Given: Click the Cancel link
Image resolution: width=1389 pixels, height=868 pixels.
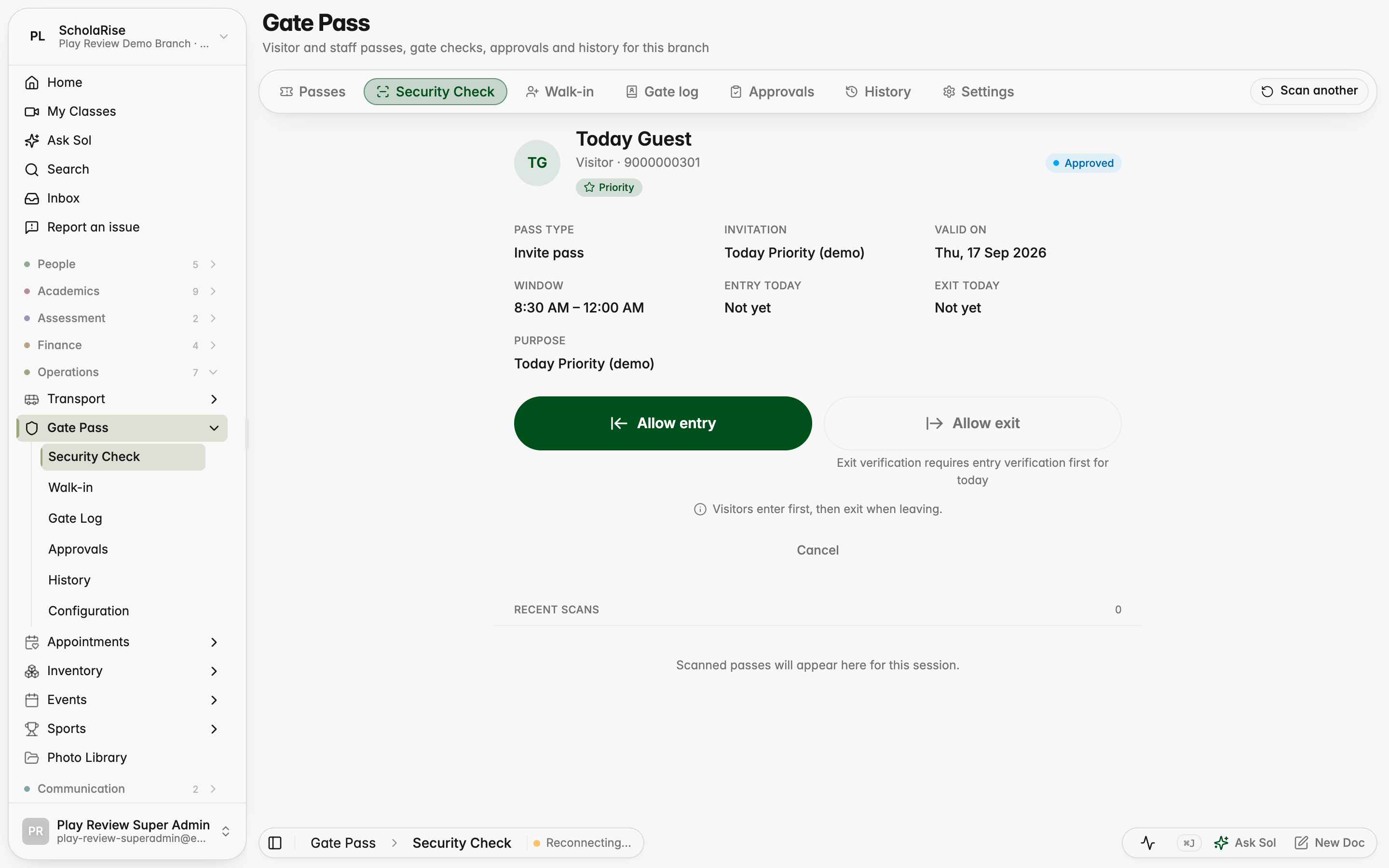Looking at the screenshot, I should [817, 550].
